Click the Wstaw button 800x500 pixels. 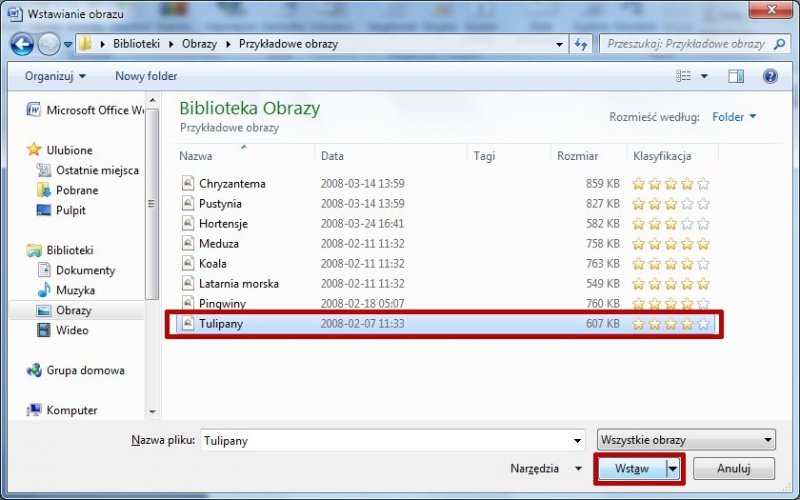pos(631,468)
